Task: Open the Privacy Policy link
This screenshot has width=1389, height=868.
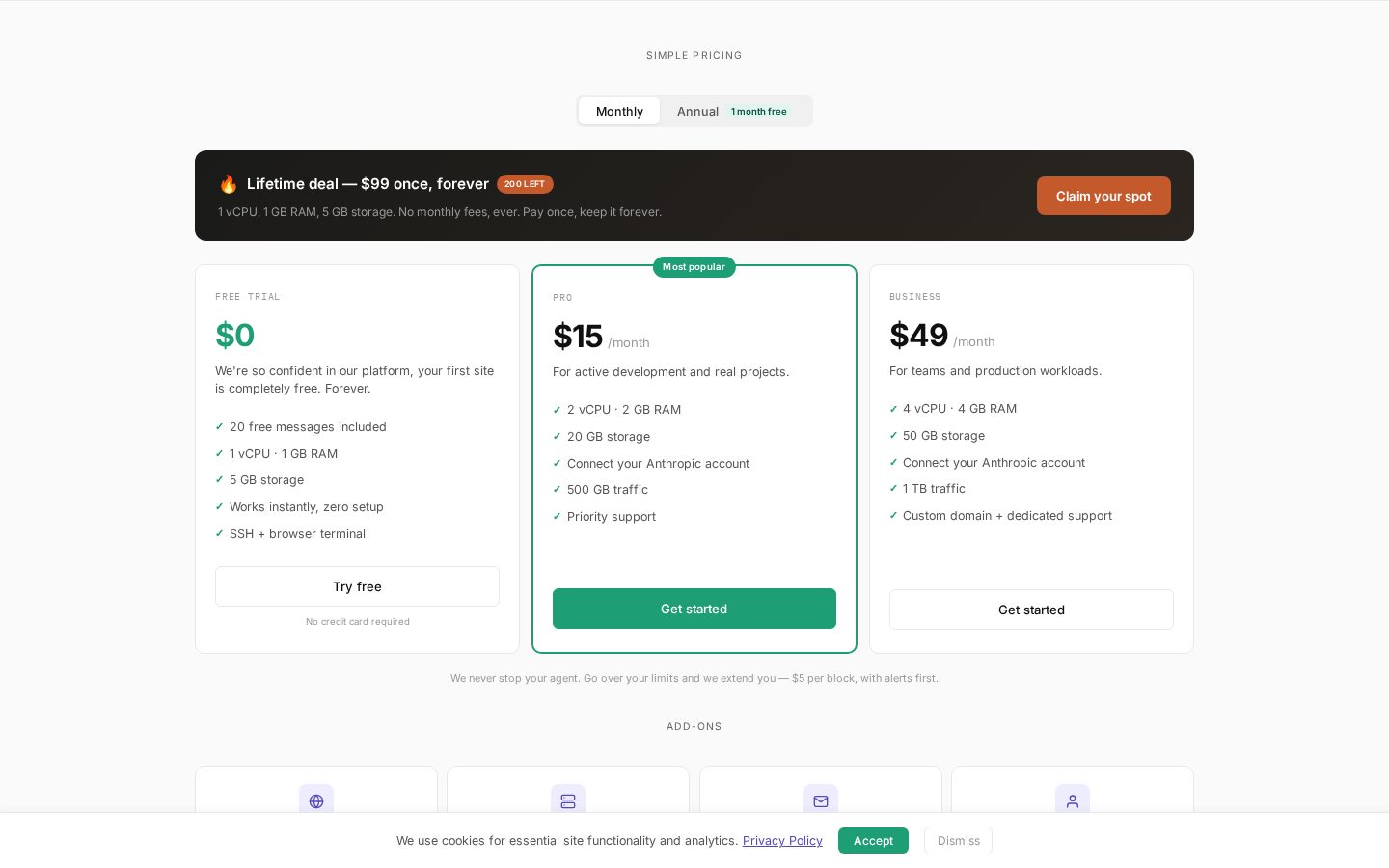Action: pos(782,840)
